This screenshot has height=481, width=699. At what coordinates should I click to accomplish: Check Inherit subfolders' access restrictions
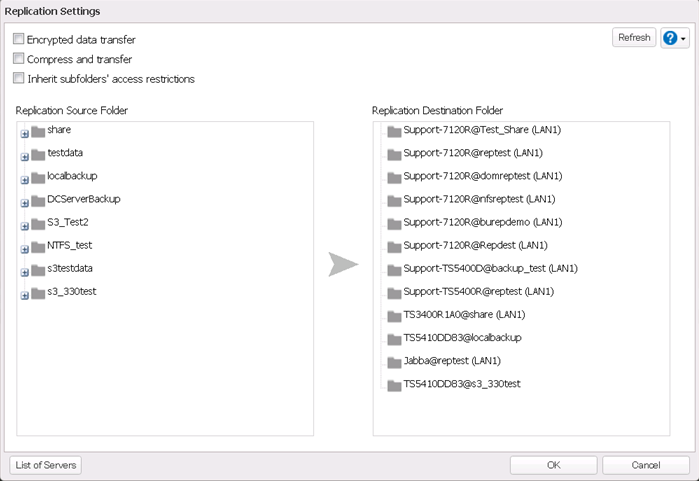(19, 78)
